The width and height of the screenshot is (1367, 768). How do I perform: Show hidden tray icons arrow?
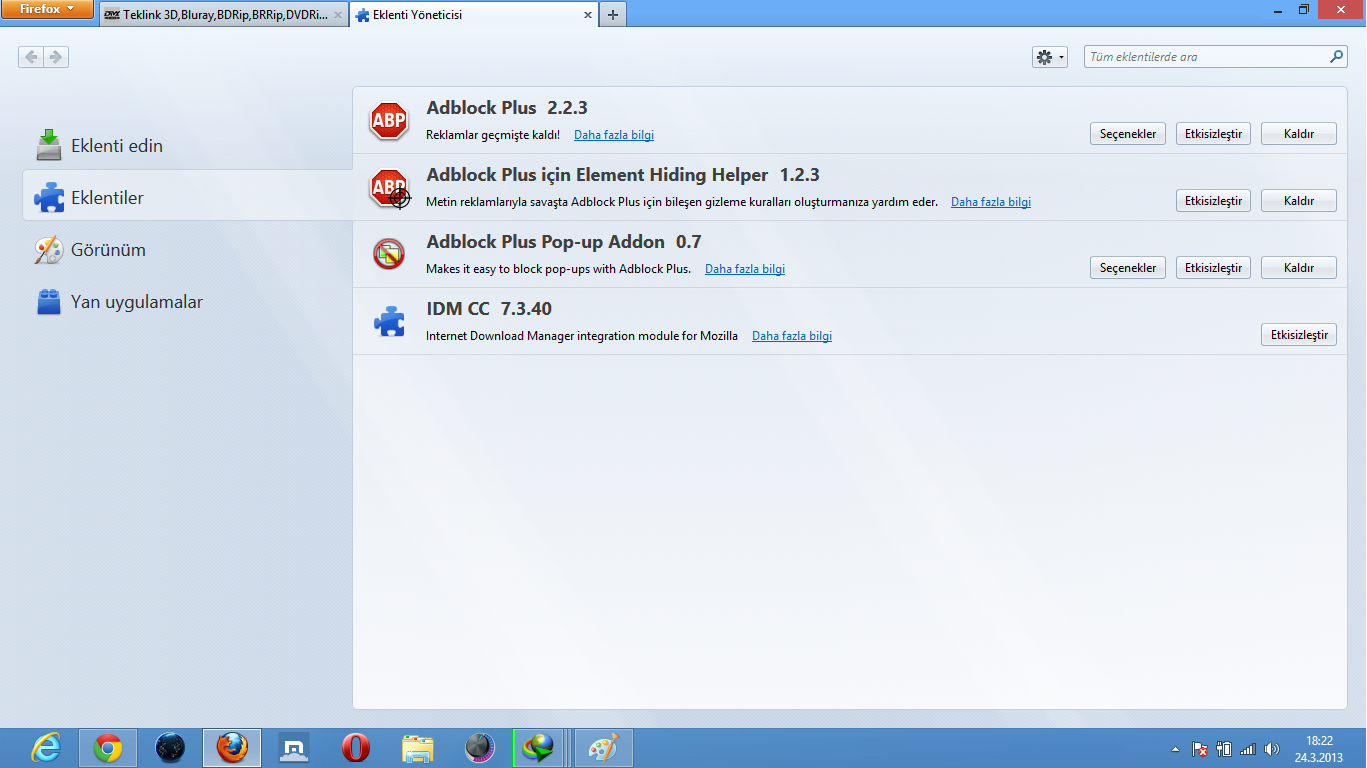(1175, 749)
